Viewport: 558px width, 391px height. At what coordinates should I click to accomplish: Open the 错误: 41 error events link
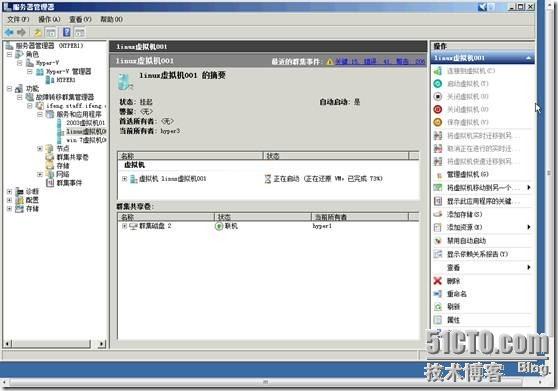(378, 62)
